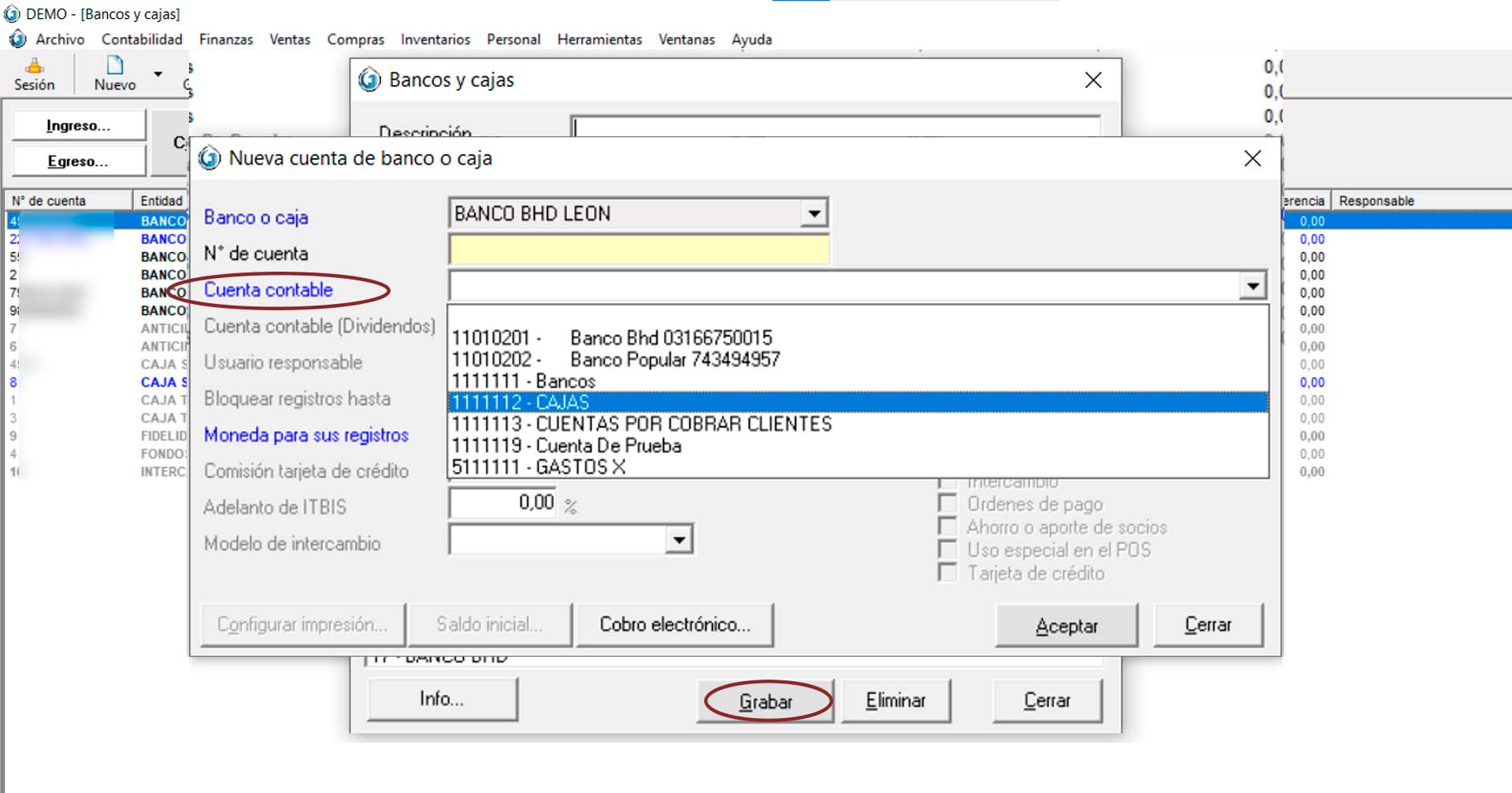
Task: Click the Nuevo document icon
Action: pyautogui.click(x=115, y=65)
